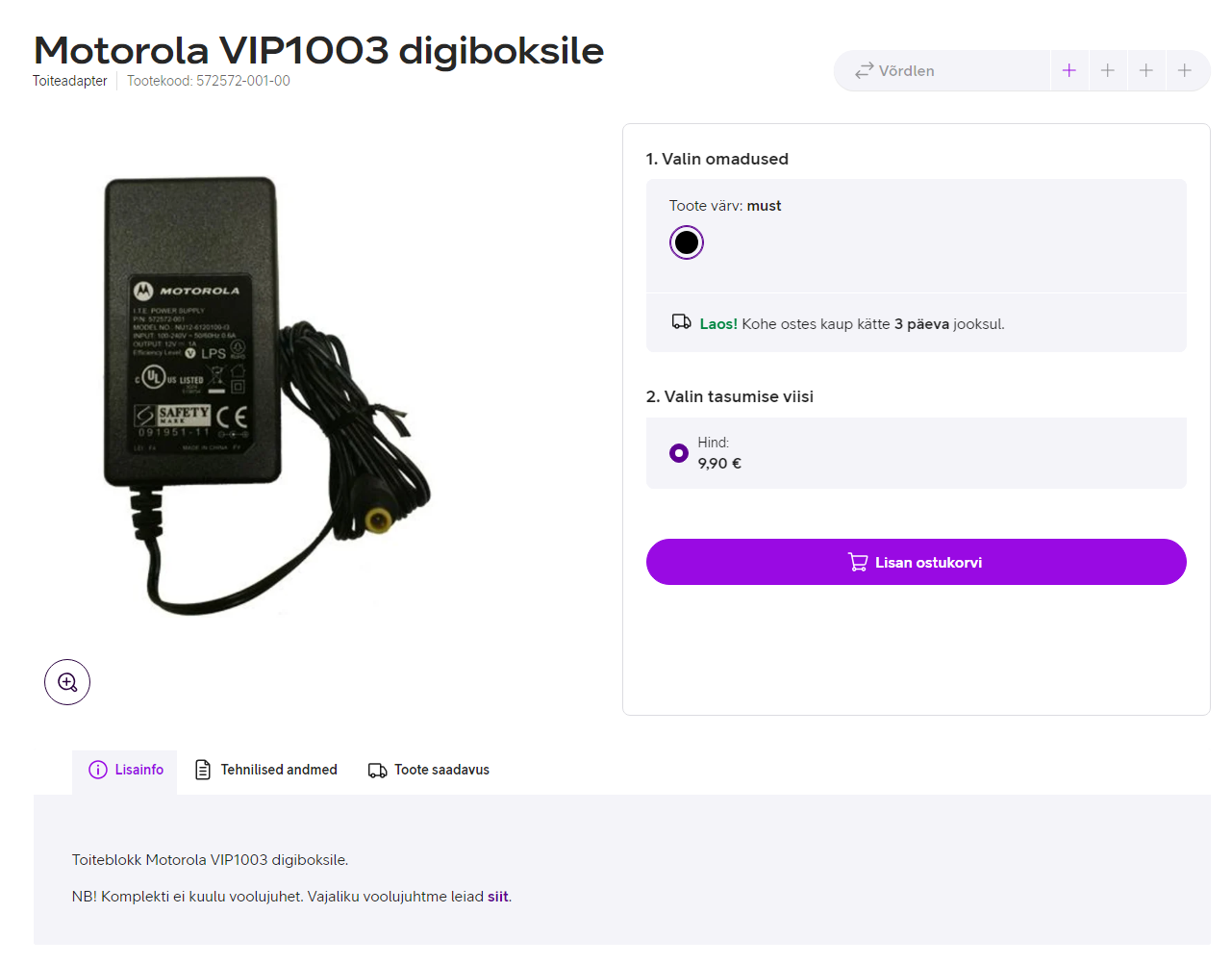Image resolution: width=1232 pixels, height=964 pixels.
Task: Open the Lisainfo tab
Action: coord(125,772)
